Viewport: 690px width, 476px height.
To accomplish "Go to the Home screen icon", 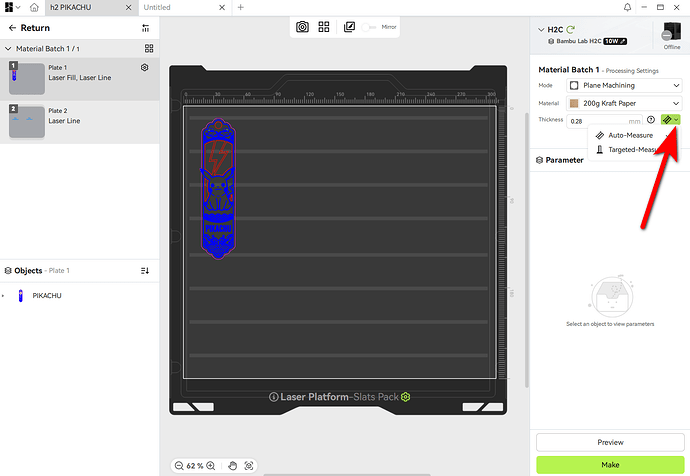I will click(34, 7).
